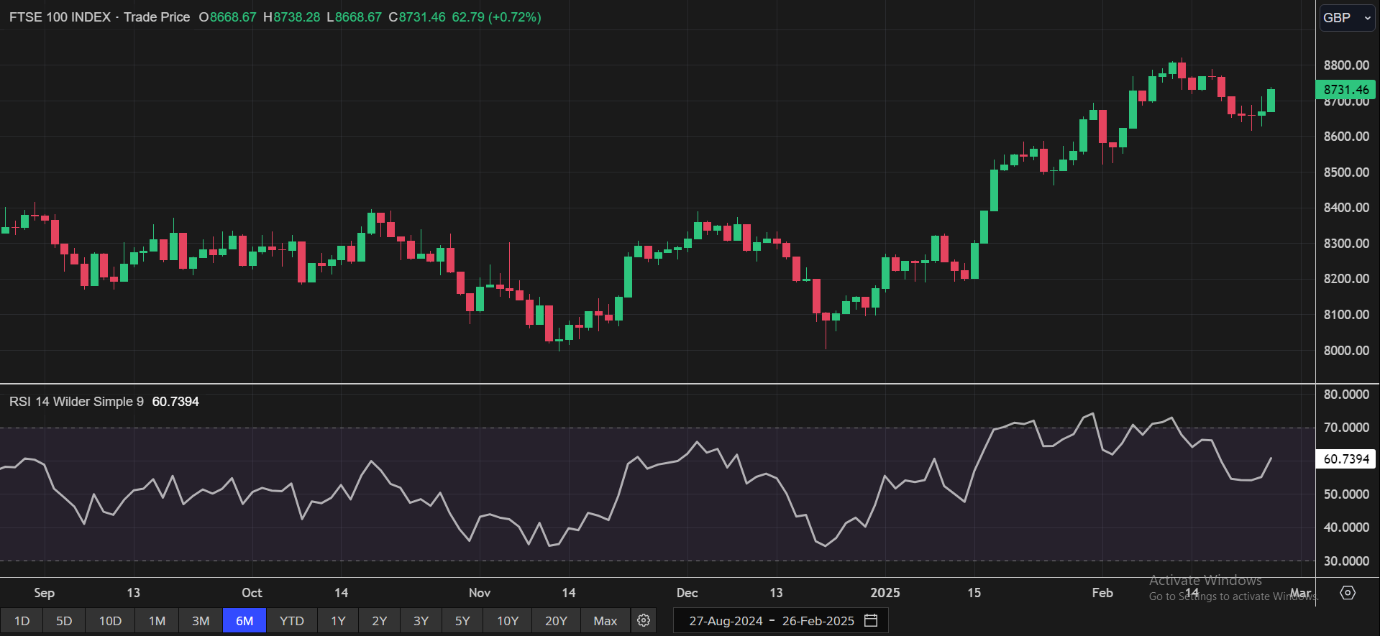Select the 3M time range
This screenshot has height=636, width=1380.
tap(201, 621)
